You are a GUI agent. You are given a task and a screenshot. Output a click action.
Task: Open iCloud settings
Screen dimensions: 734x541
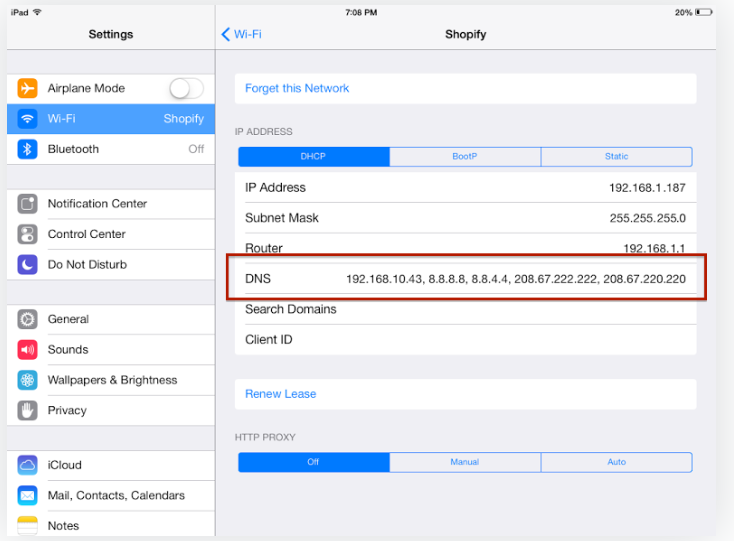[x=111, y=465]
